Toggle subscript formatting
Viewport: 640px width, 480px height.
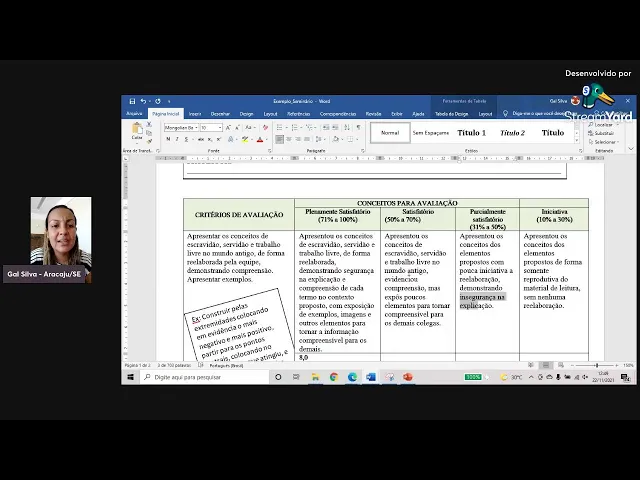[210, 140]
